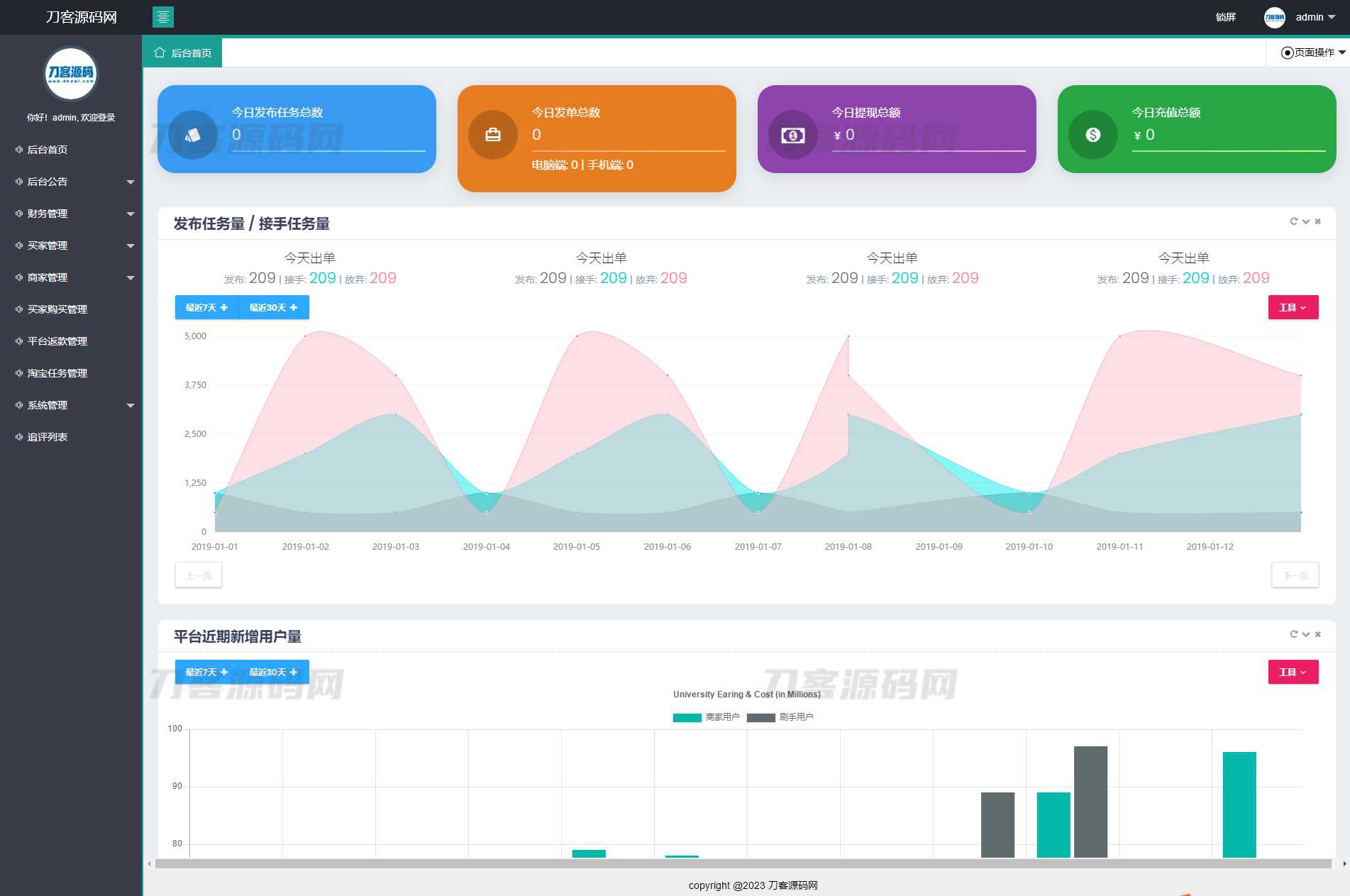Close the 平台近期新增用户量 panel
The image size is (1350, 896).
[x=1317, y=634]
